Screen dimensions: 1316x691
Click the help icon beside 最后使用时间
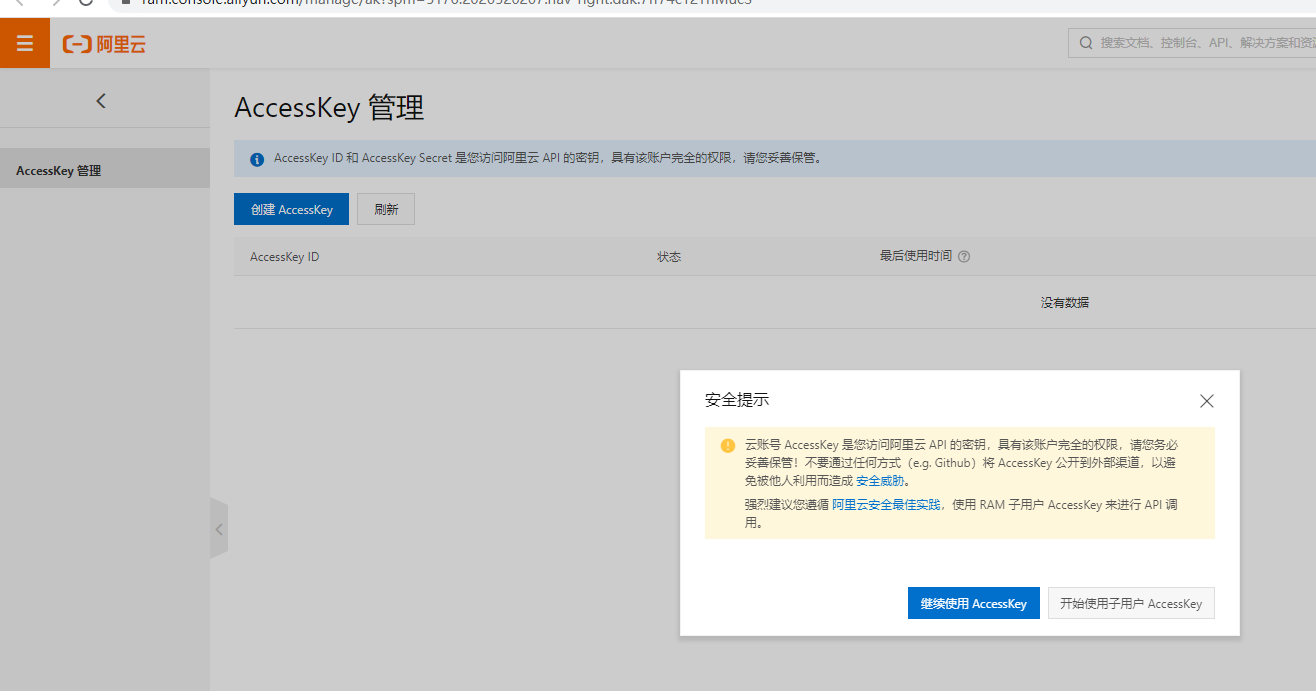[x=964, y=257]
